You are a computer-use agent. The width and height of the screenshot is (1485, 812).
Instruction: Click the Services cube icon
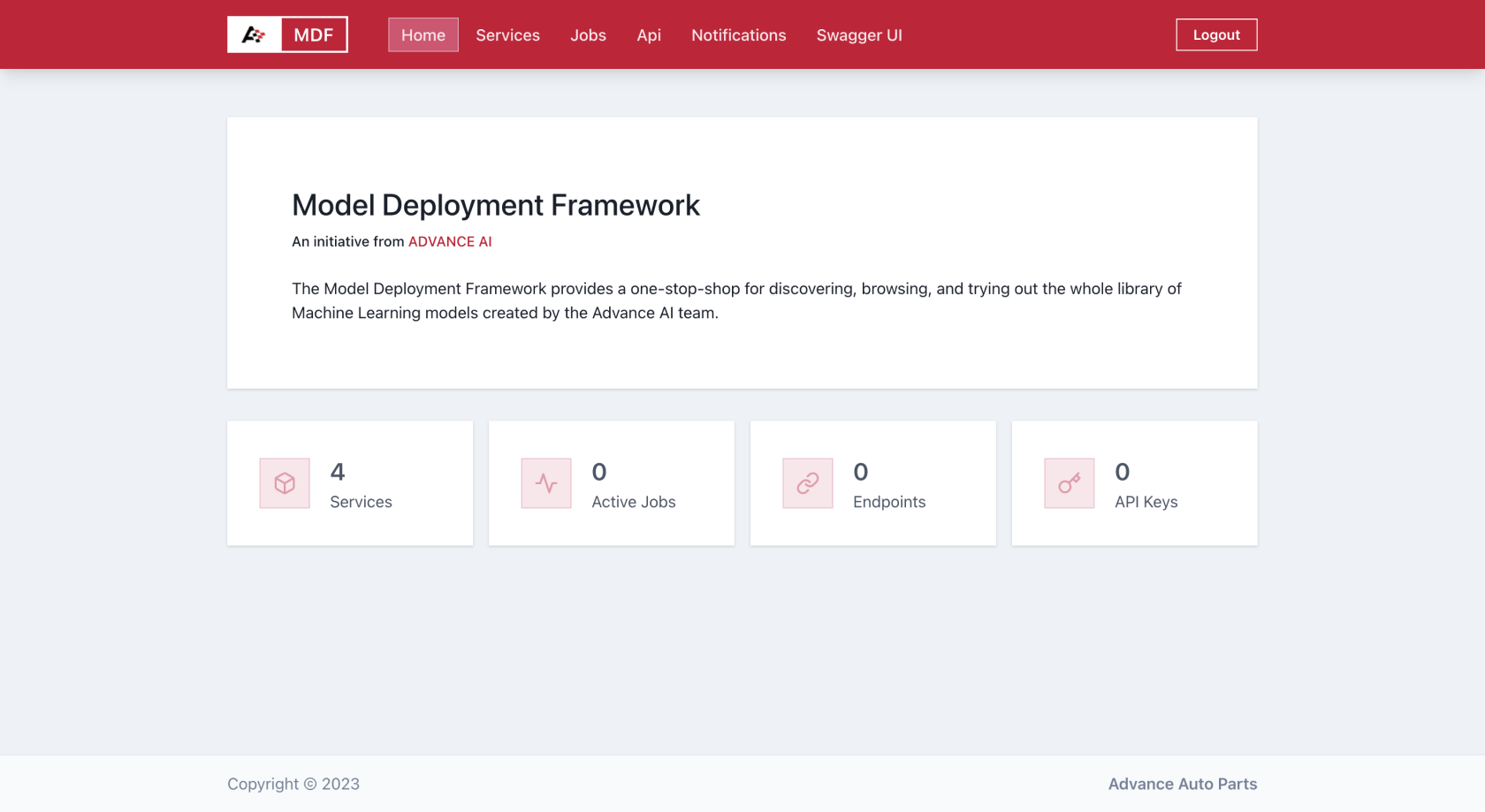tap(285, 483)
